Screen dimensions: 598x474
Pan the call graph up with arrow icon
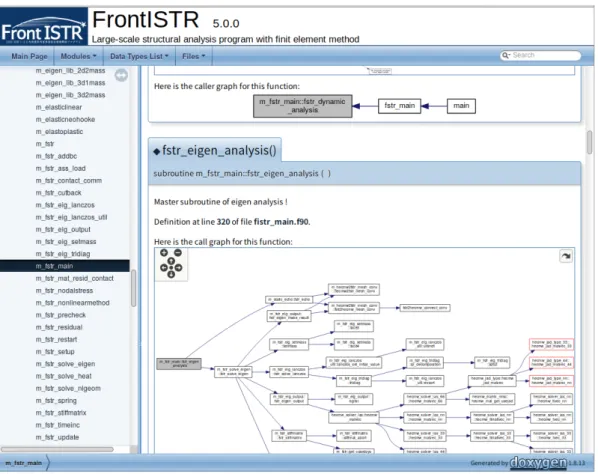click(x=171, y=261)
